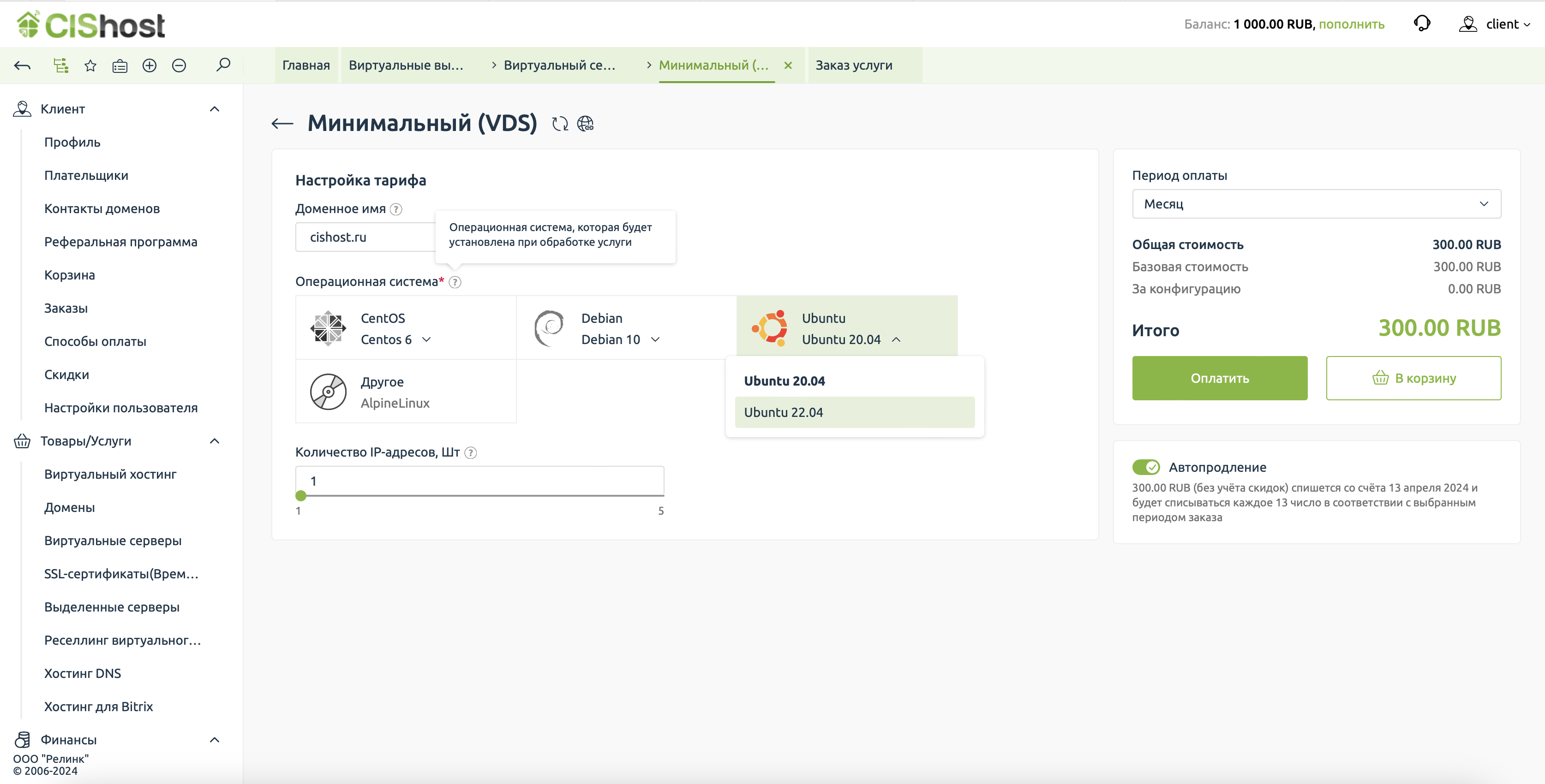The image size is (1545, 784).
Task: Click the plus circle toolbar icon
Action: 150,65
